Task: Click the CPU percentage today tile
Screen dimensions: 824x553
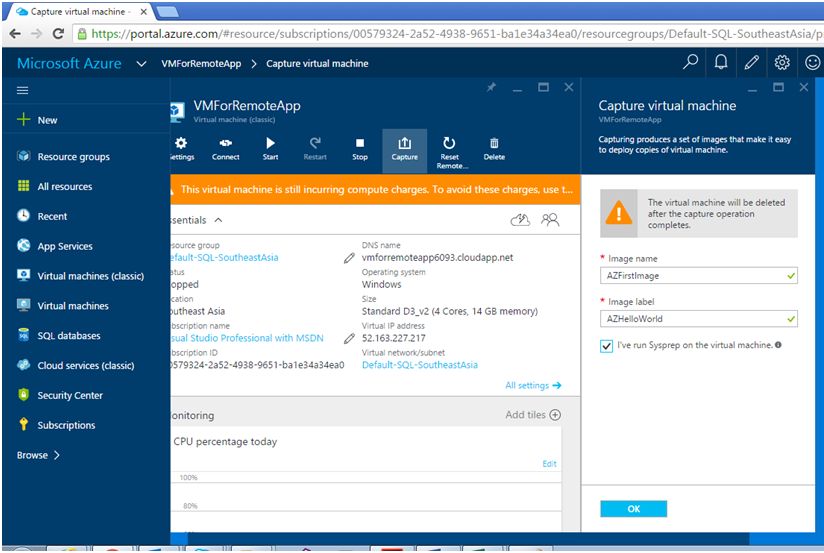Action: pyautogui.click(x=366, y=478)
